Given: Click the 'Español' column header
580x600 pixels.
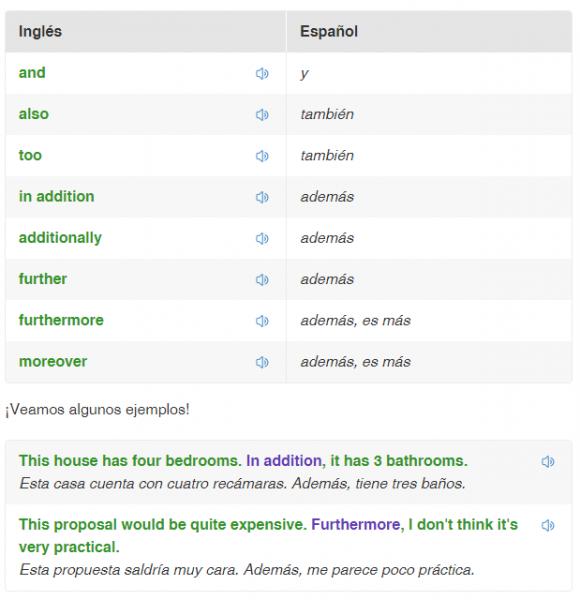Looking at the screenshot, I should pyautogui.click(x=329, y=31).
